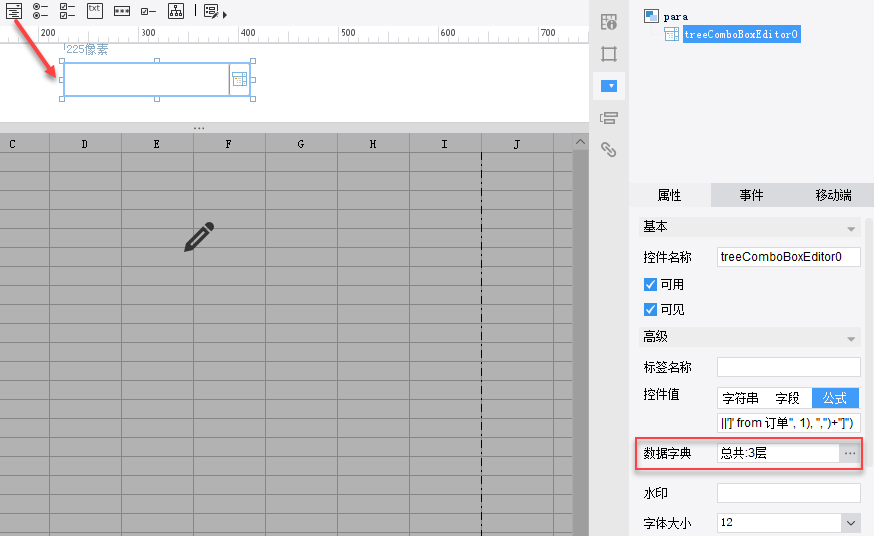
Task: Open the 字体大小 dropdown
Action: coord(851,523)
